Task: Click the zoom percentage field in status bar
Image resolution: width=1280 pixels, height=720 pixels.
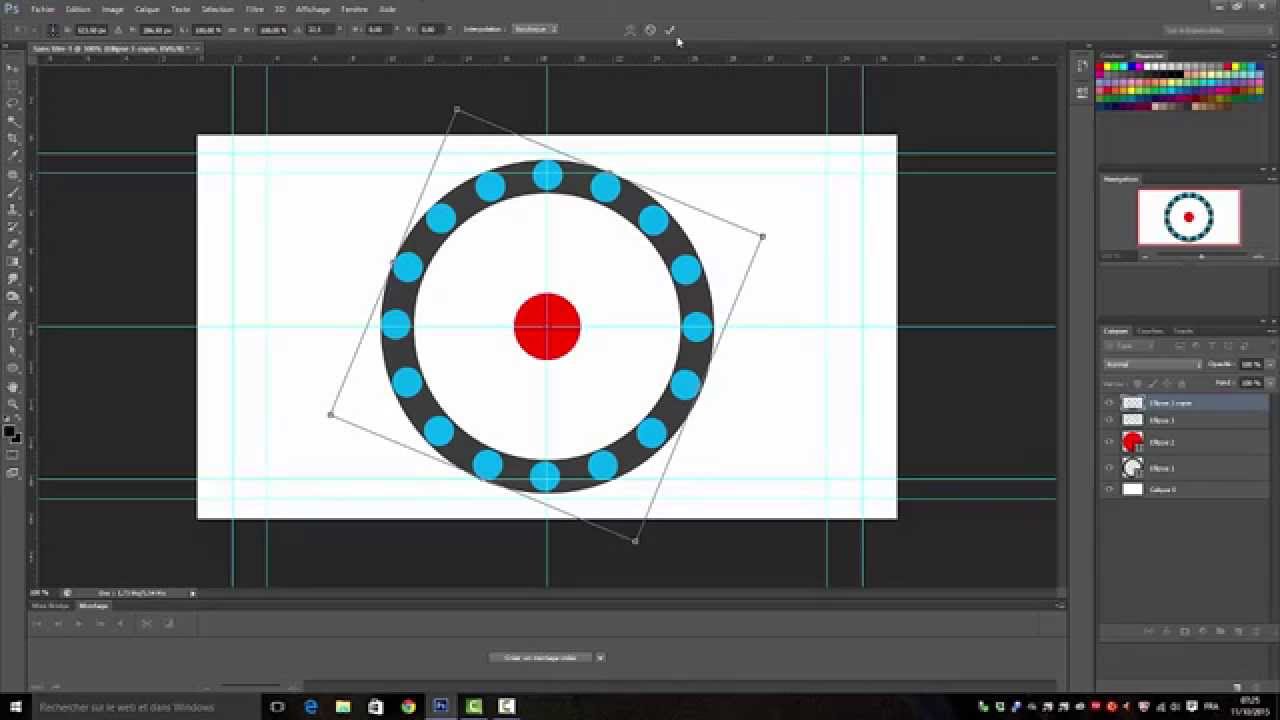Action: (x=42, y=593)
